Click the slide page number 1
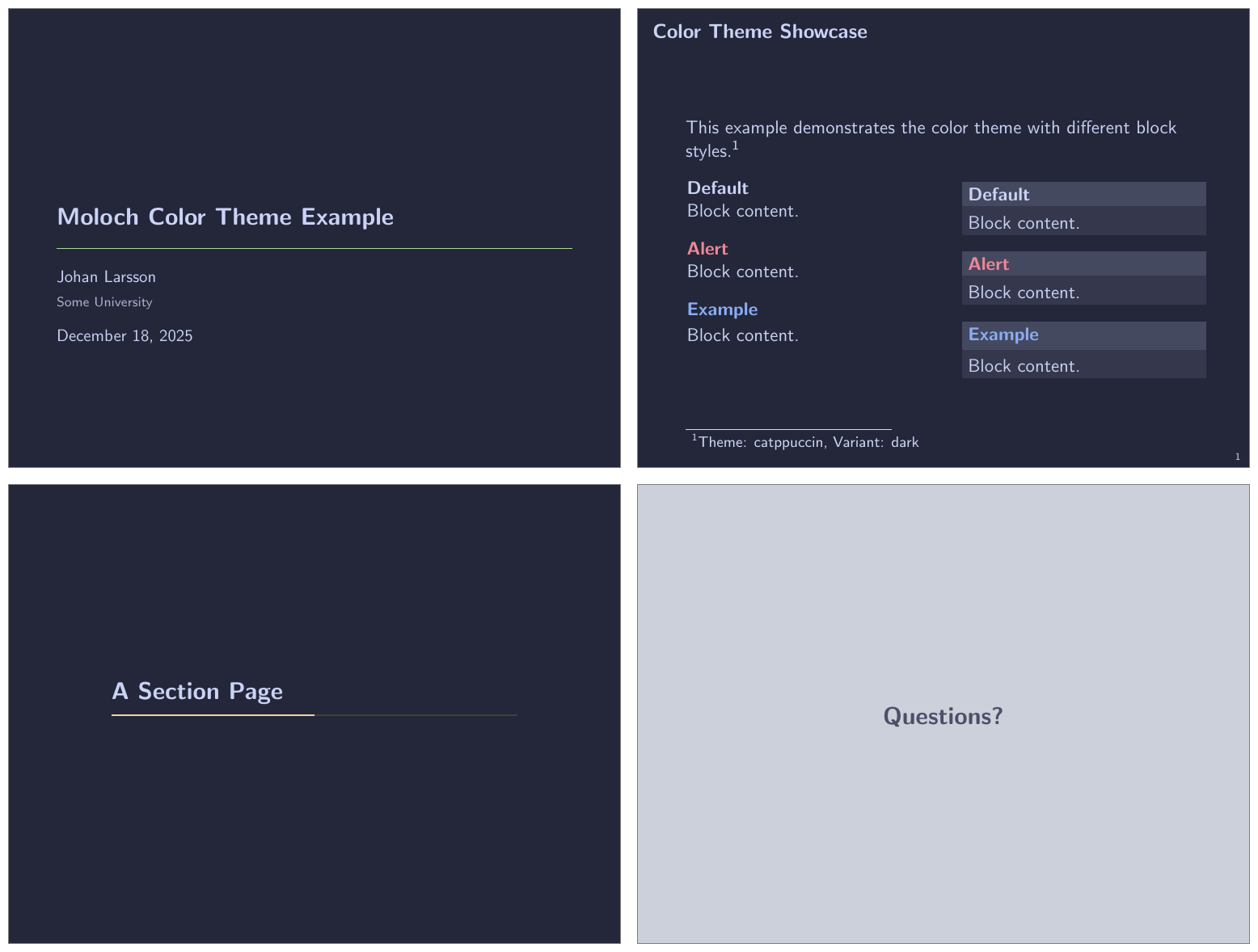 coord(1237,457)
